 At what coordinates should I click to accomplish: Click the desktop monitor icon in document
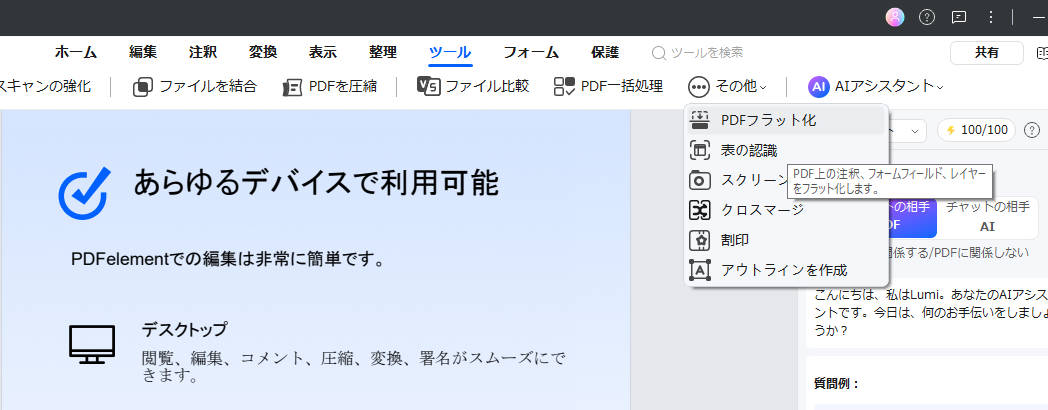(x=92, y=344)
